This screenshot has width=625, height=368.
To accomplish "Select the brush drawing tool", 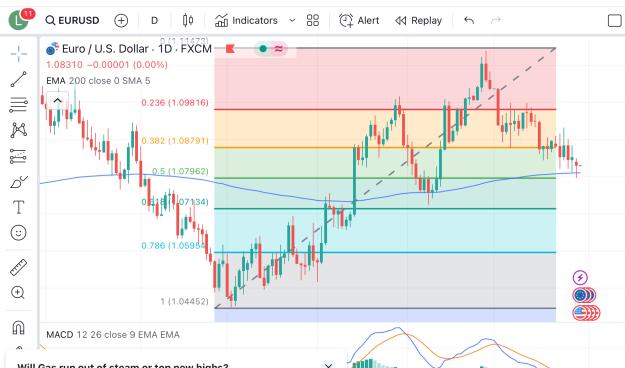I will (x=18, y=182).
